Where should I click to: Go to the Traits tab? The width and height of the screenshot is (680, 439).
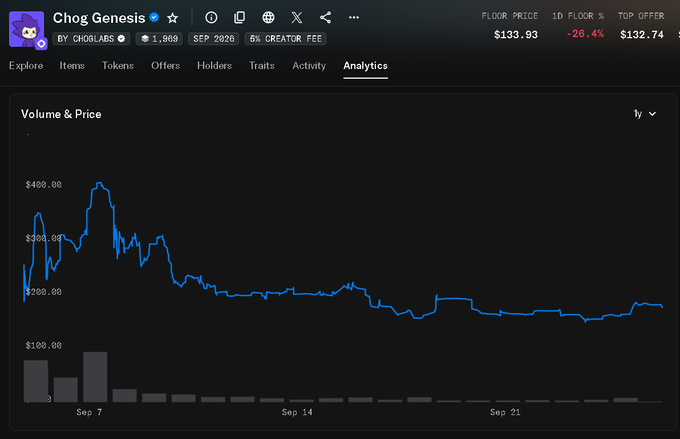(x=262, y=66)
